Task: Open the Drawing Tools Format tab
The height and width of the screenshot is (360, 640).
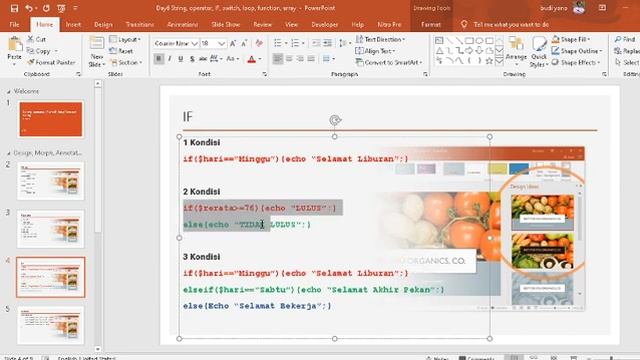Action: tap(431, 24)
